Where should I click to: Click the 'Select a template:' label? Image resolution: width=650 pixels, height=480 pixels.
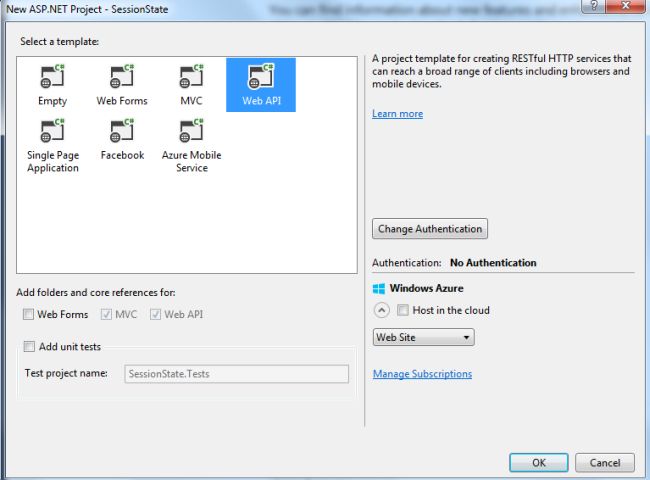(60, 41)
